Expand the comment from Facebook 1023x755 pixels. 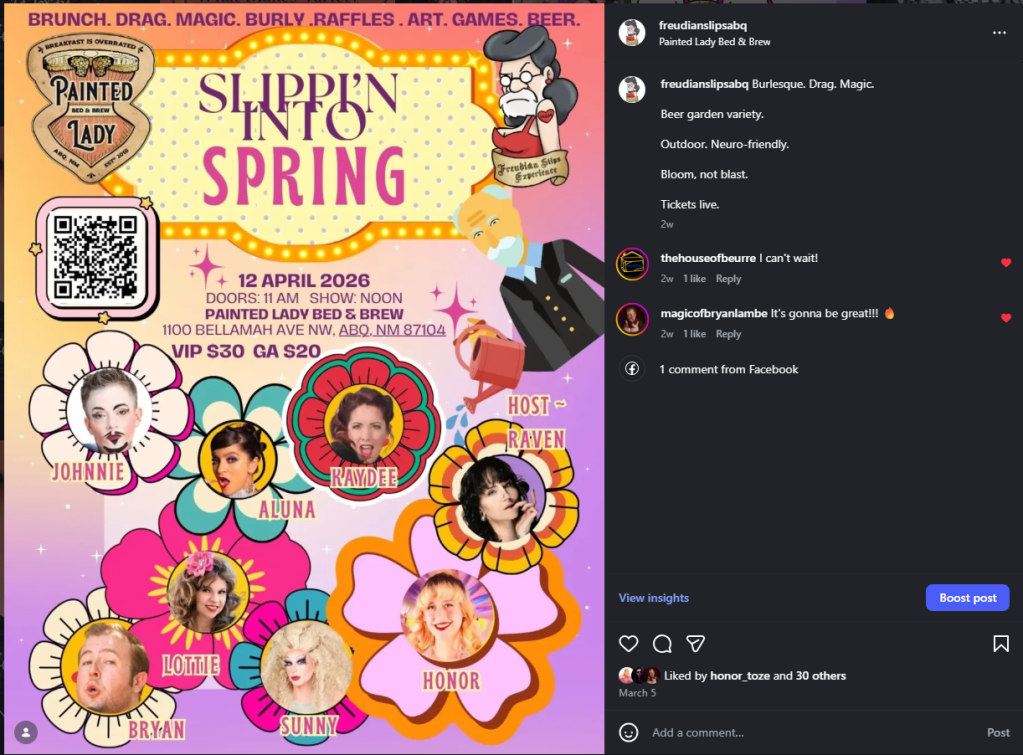[729, 369]
